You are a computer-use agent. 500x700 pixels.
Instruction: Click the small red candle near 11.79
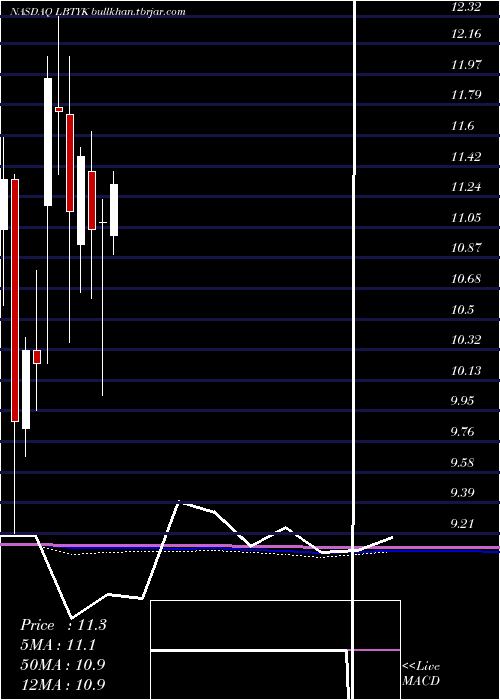[x=59, y=109]
